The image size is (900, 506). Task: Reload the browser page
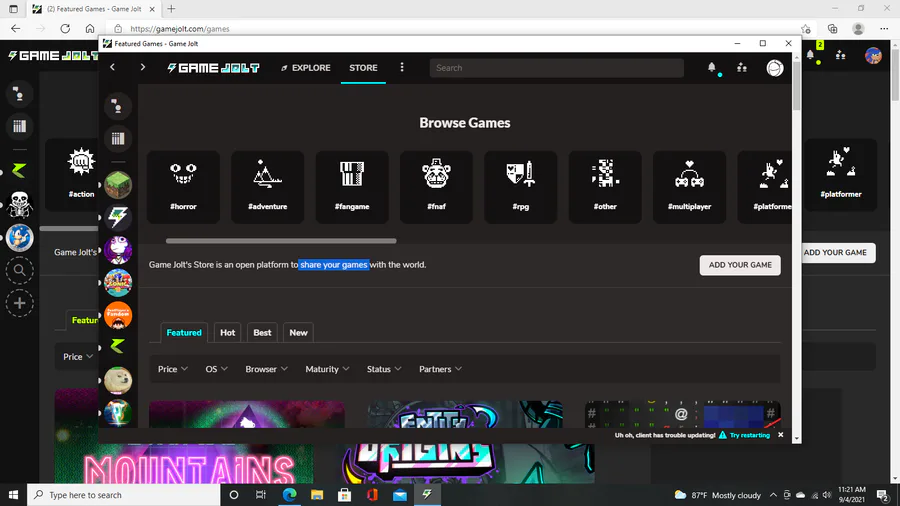click(65, 29)
